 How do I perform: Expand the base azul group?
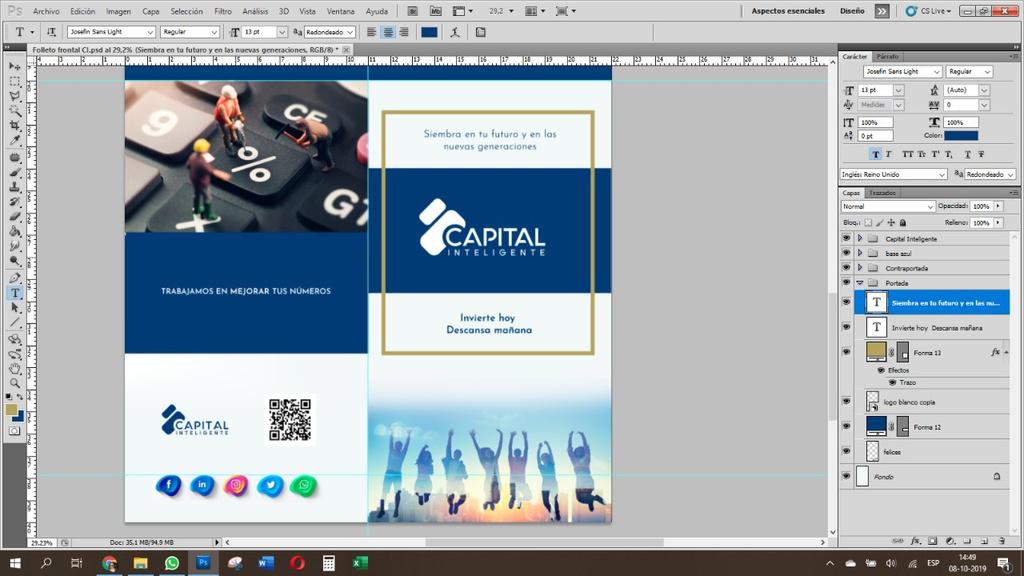[860, 253]
